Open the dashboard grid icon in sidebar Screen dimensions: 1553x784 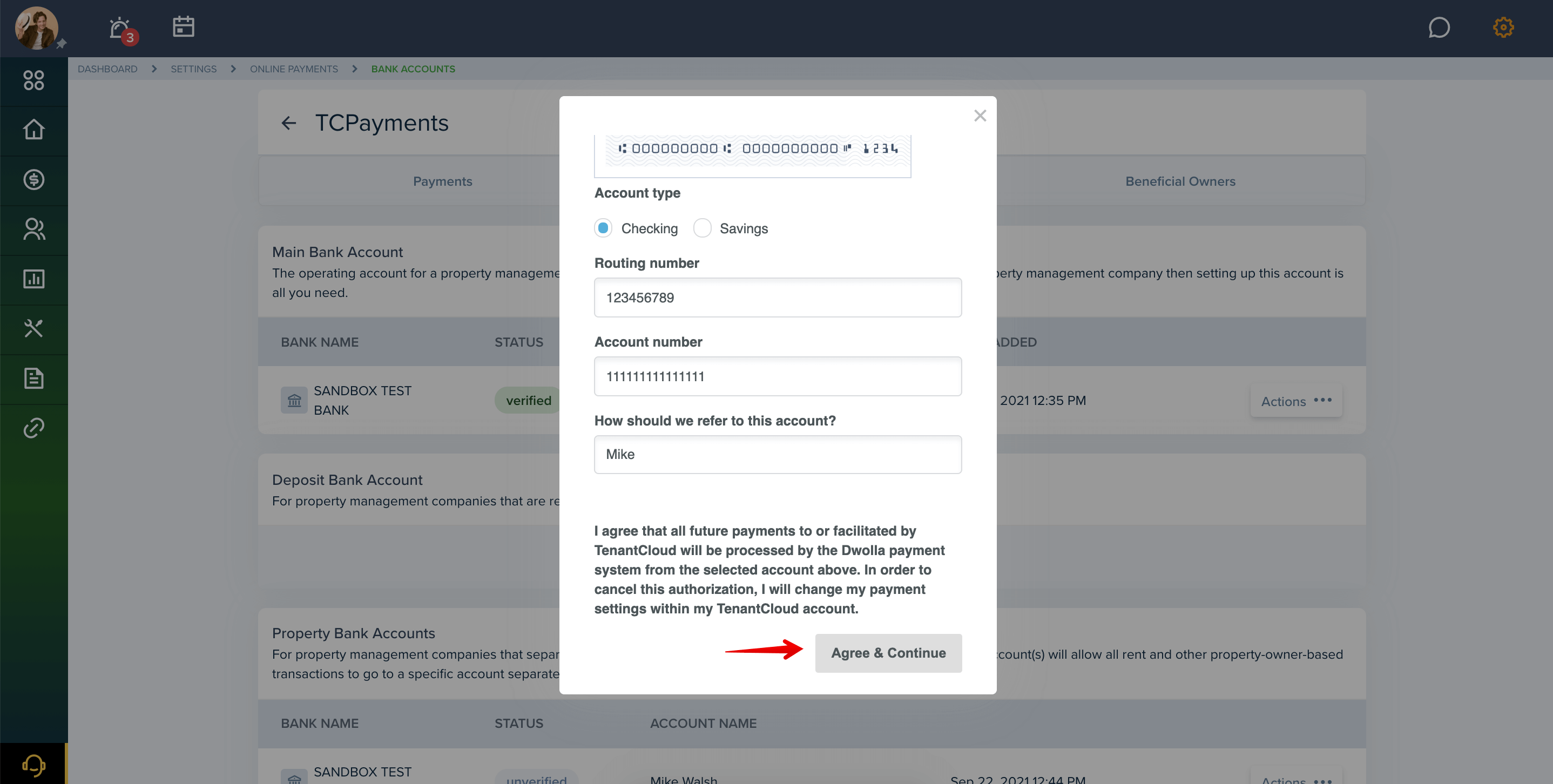(34, 80)
